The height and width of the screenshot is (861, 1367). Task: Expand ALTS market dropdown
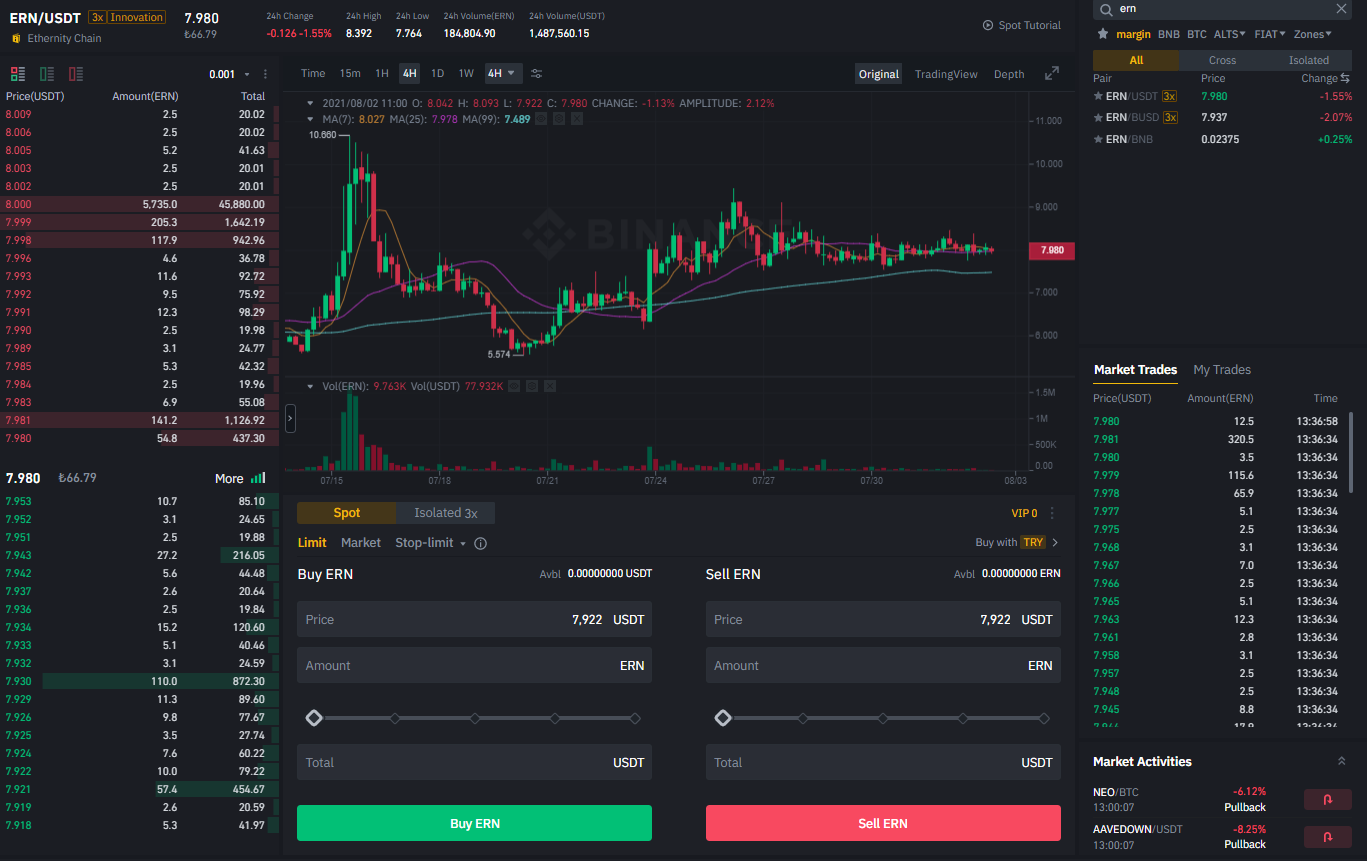tap(1229, 34)
